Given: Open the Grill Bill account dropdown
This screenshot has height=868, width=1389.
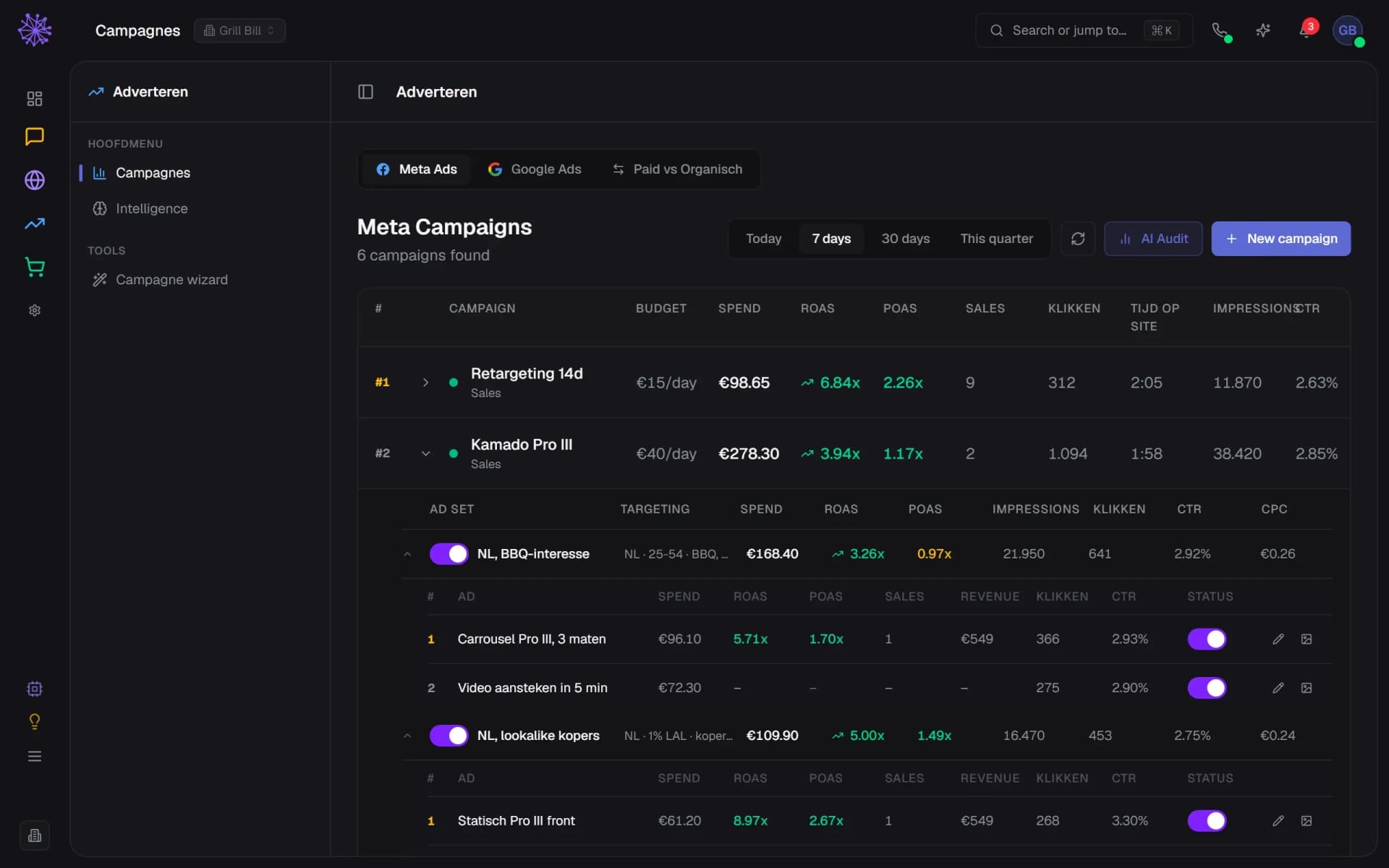Looking at the screenshot, I should click(x=239, y=30).
